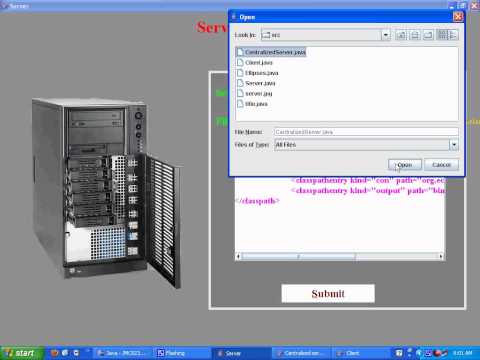The width and height of the screenshot is (480, 360).
Task: Select Client.java in the file list
Action: [254, 62]
